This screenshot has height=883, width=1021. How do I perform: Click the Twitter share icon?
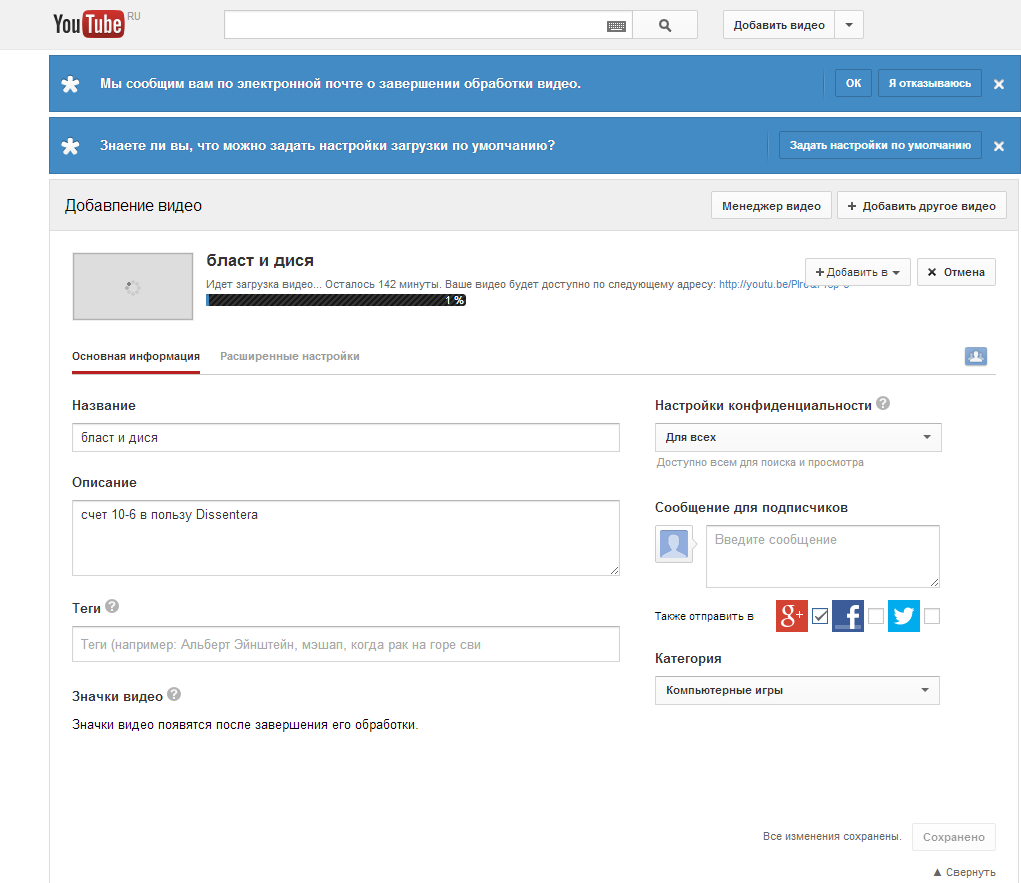point(904,616)
